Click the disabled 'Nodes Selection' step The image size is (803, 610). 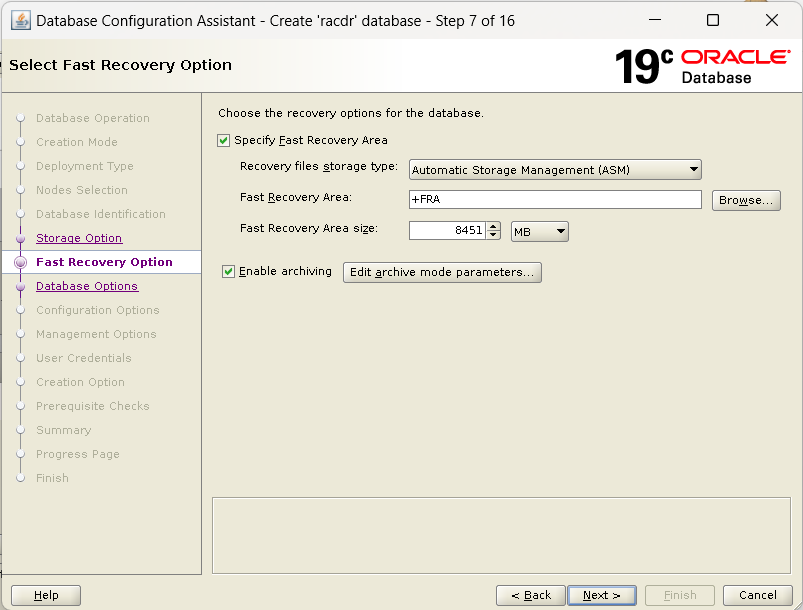(82, 190)
